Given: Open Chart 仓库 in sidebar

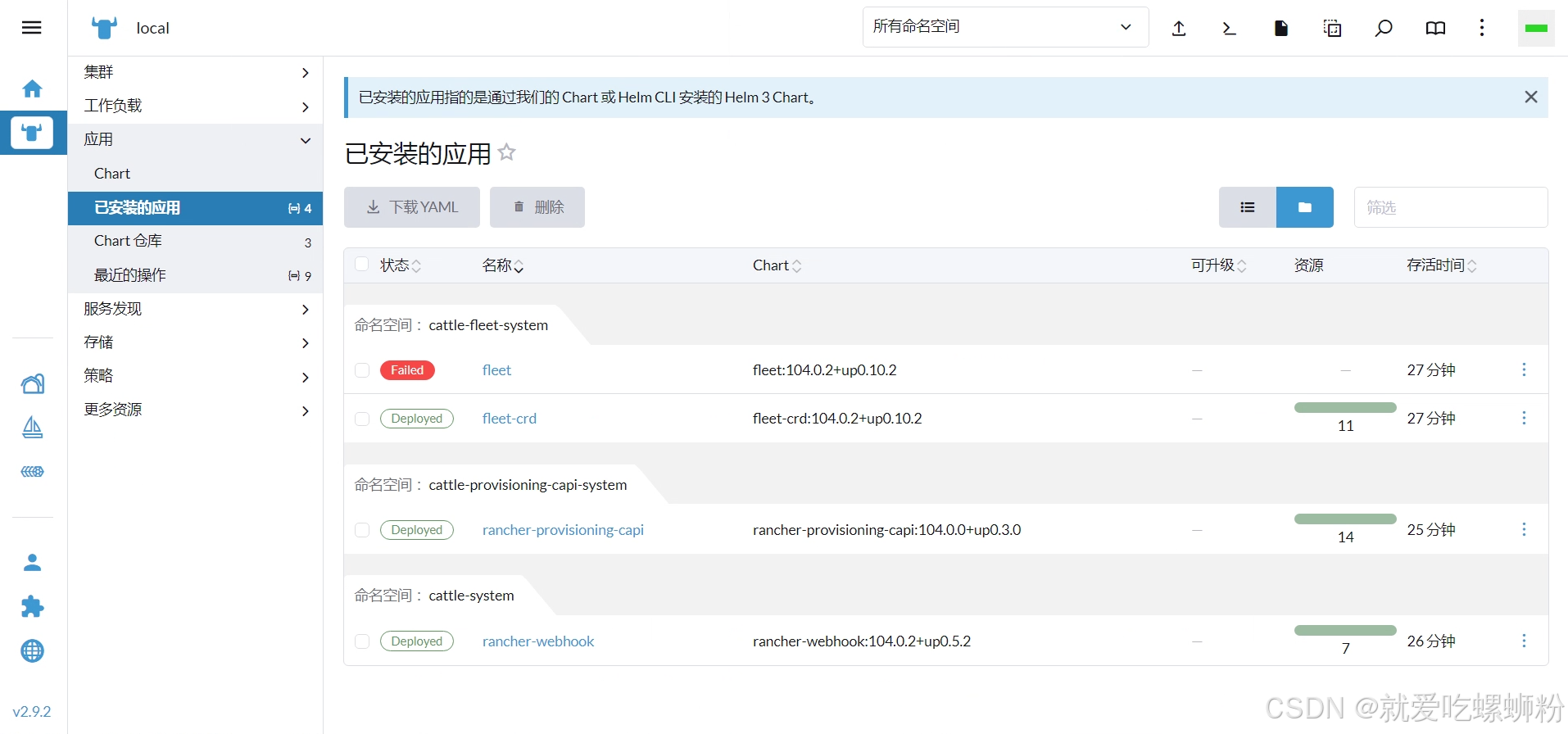Looking at the screenshot, I should click(196, 241).
